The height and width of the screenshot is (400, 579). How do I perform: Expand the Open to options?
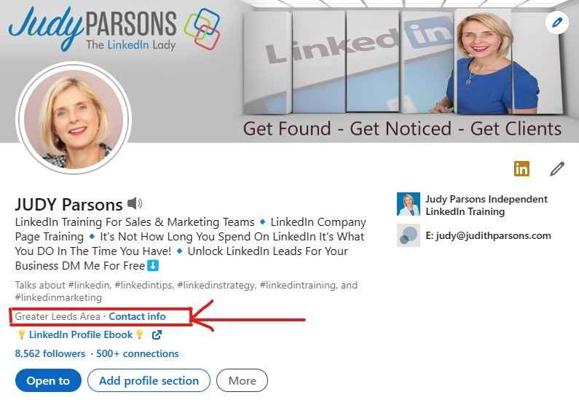(x=48, y=380)
